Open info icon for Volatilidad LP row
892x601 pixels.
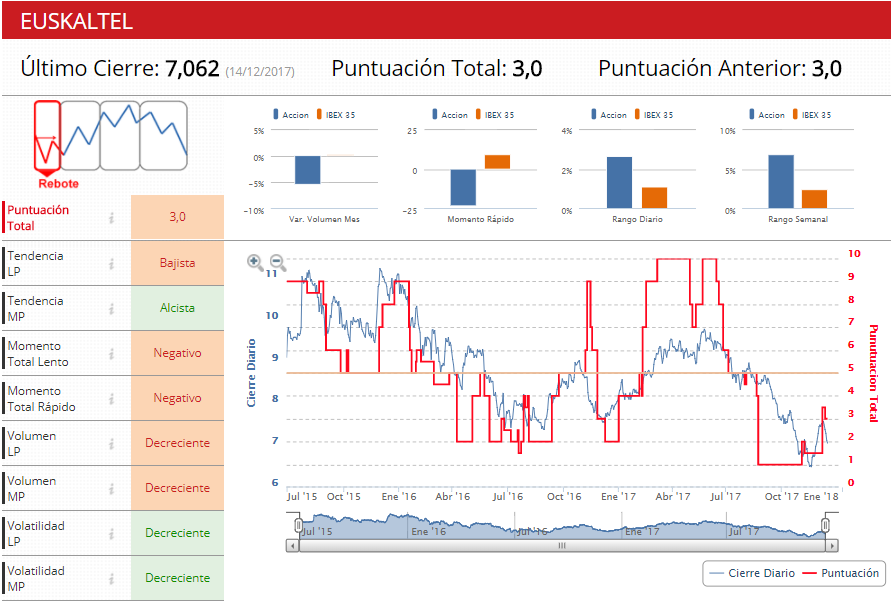112,533
